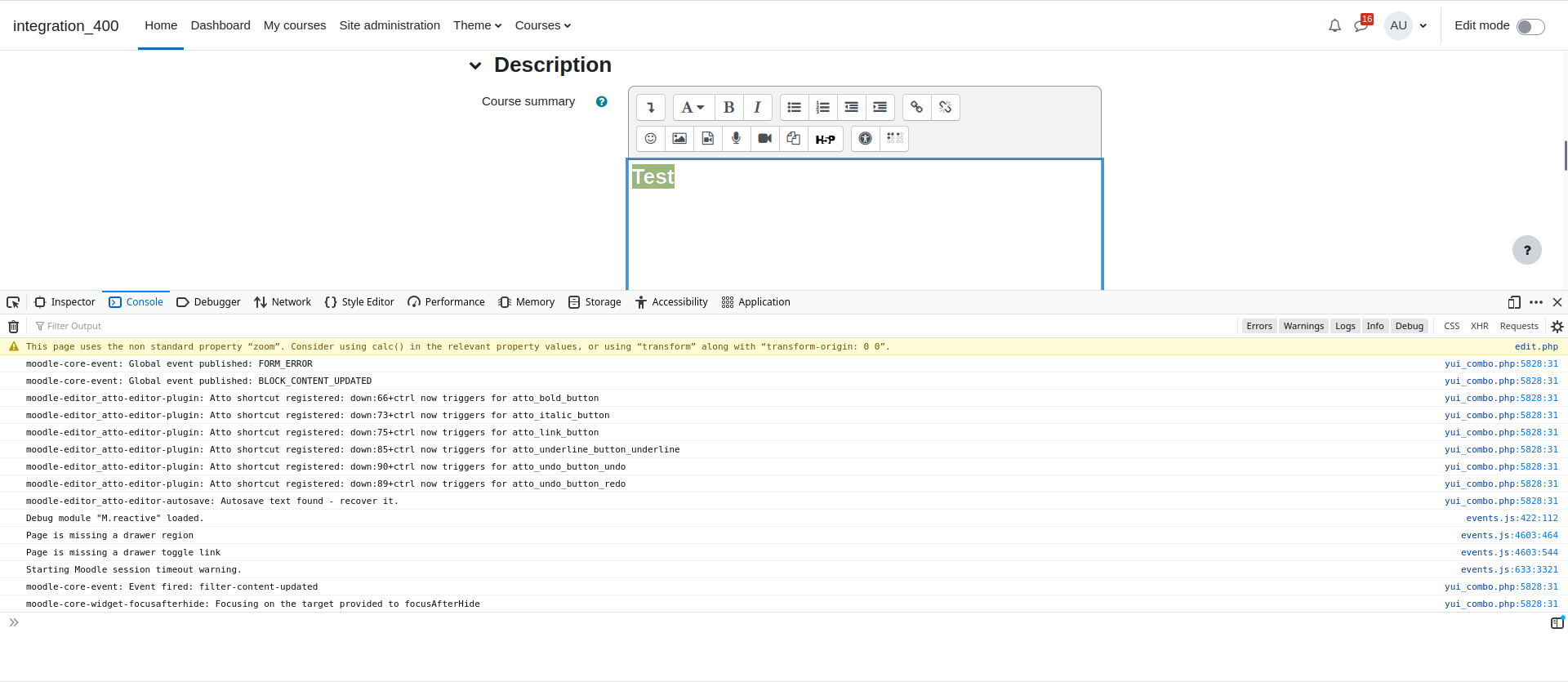Toggle responsive design mode

coord(1514,302)
